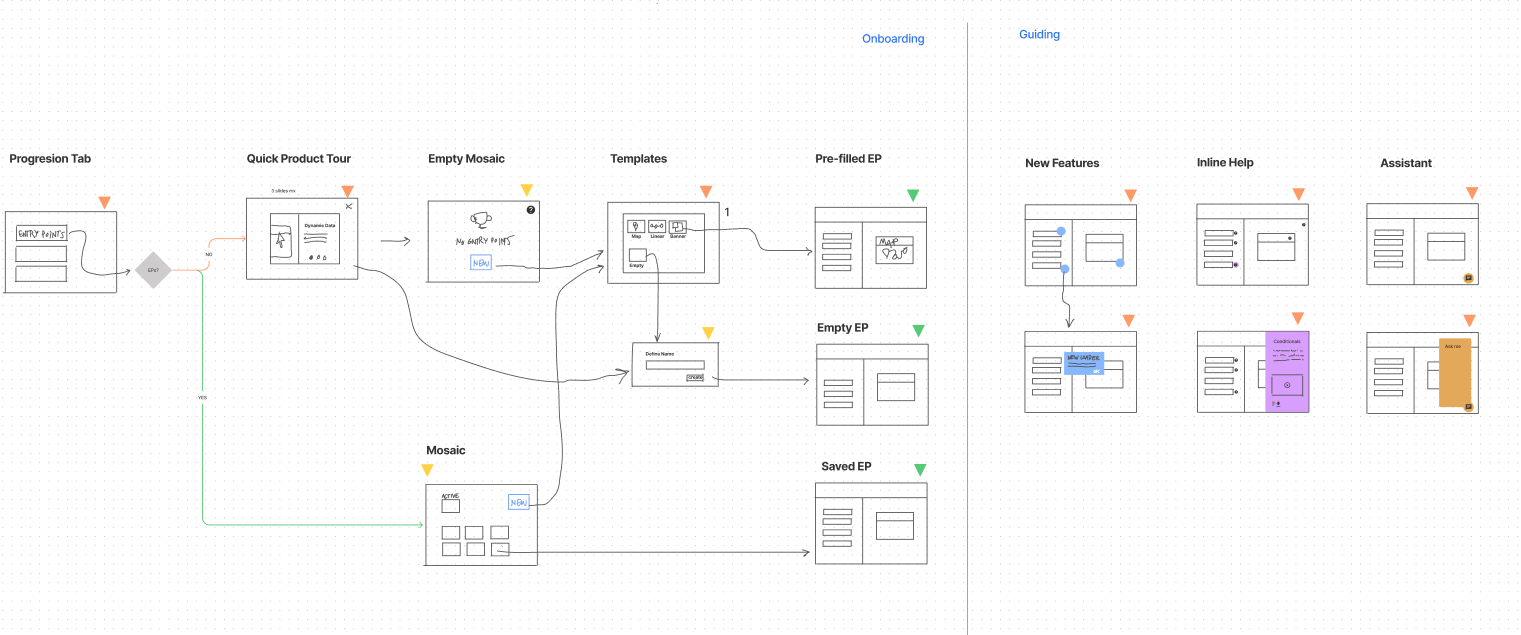Select orange triangle marker above Templates frame
1521x635 pixels.
(705, 191)
